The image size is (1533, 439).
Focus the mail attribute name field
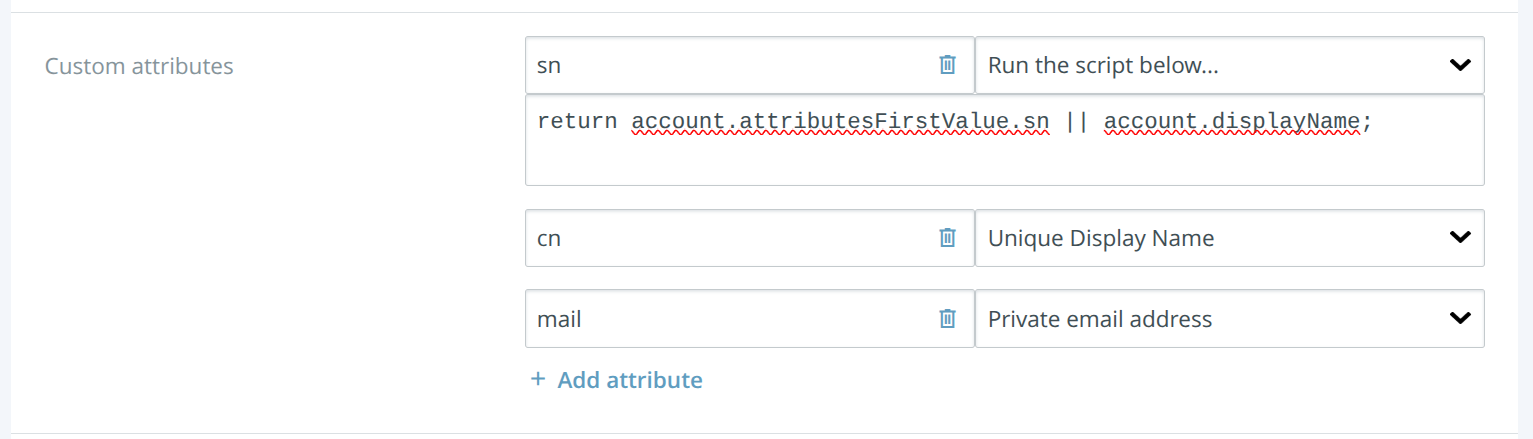pos(730,319)
